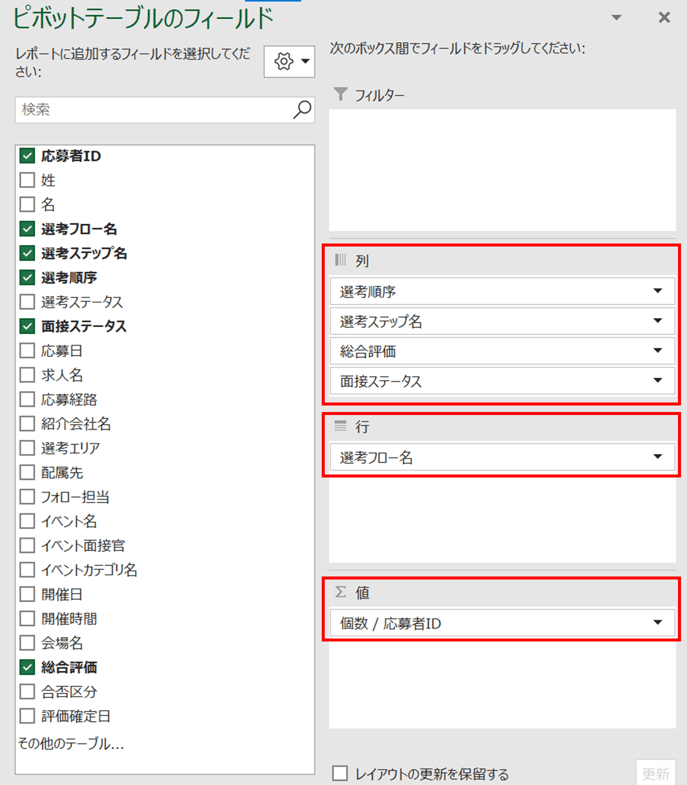Check the 合否区分 field checkbox
Screen dimensions: 687x785
click(27, 692)
